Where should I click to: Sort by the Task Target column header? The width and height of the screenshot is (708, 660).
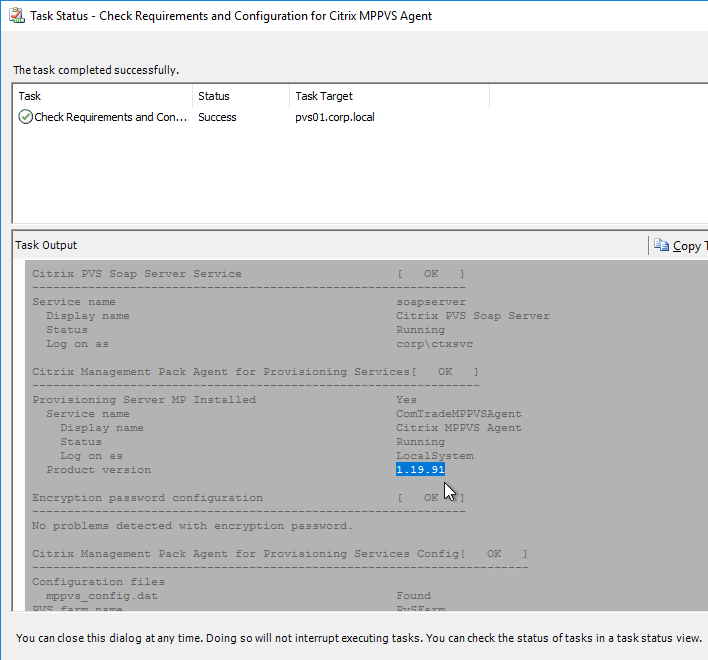point(389,96)
